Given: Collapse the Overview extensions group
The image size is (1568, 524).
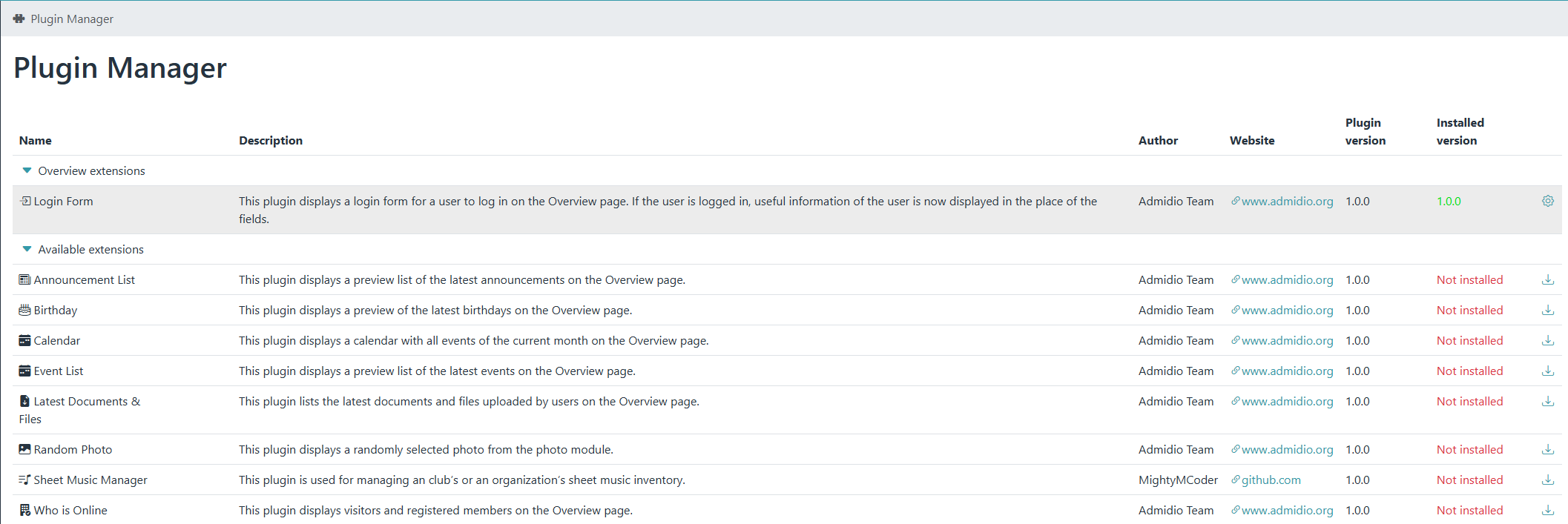Looking at the screenshot, I should click(x=27, y=170).
